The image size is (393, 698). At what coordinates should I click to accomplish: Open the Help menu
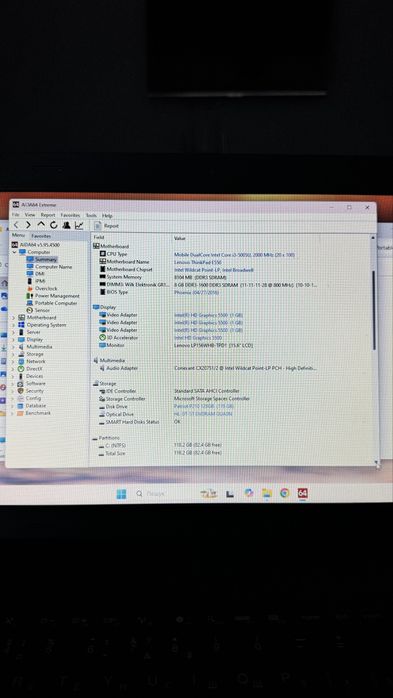tap(107, 215)
